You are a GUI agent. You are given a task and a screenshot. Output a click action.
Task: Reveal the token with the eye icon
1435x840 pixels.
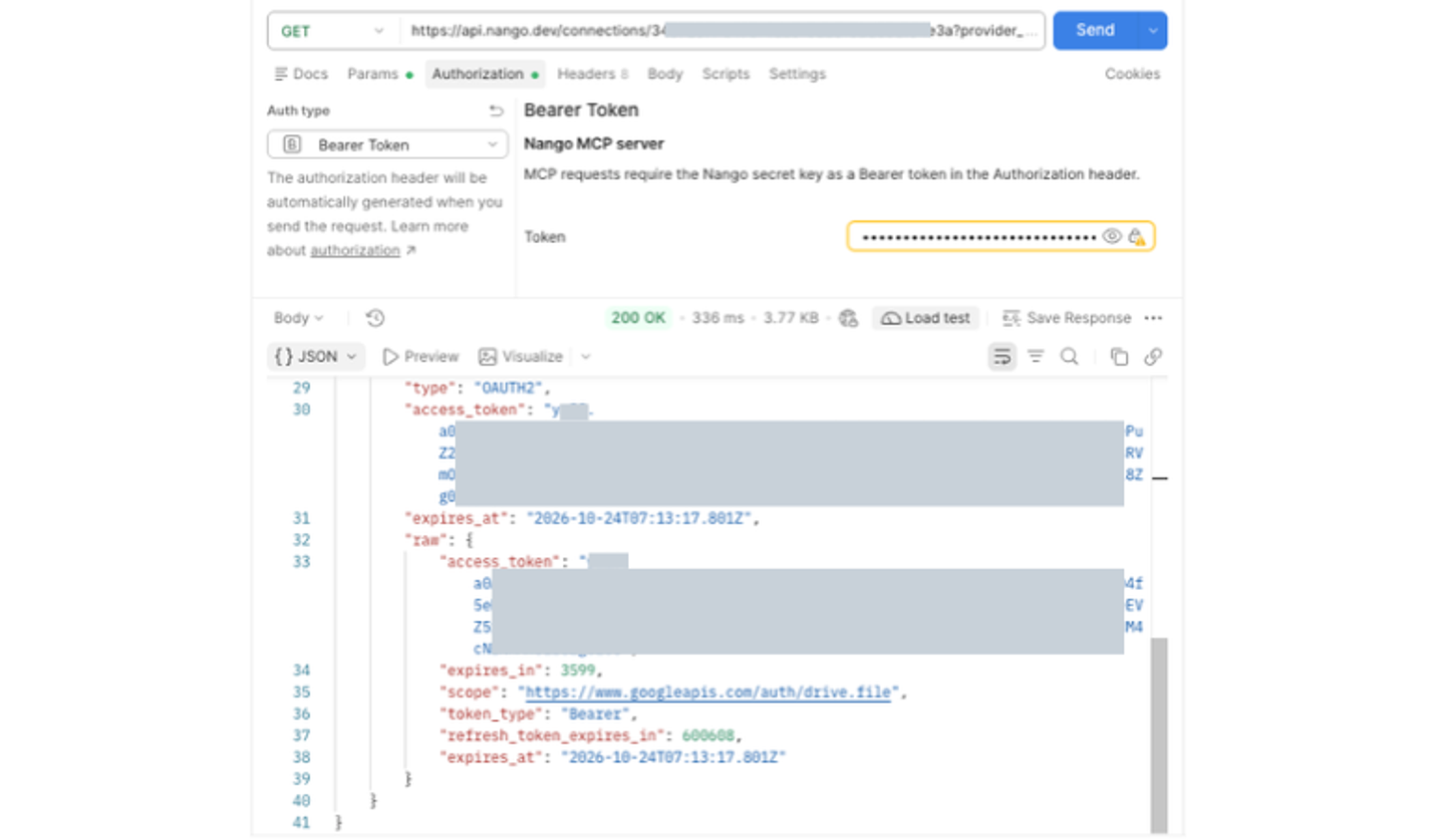click(x=1112, y=236)
